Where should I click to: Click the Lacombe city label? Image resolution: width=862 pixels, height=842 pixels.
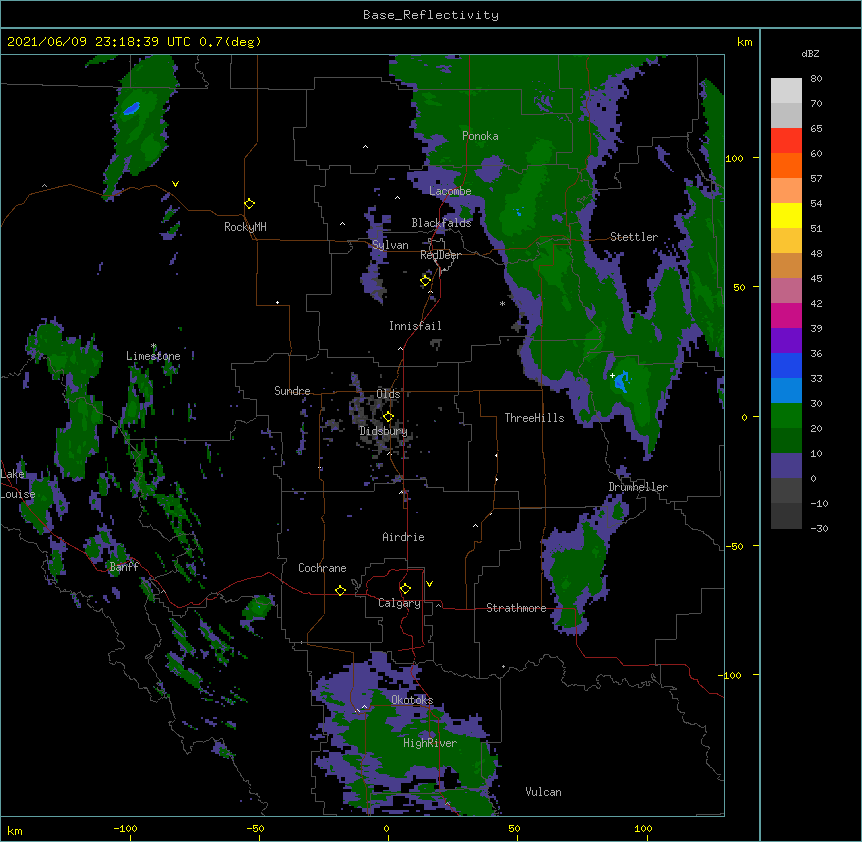[x=450, y=191]
